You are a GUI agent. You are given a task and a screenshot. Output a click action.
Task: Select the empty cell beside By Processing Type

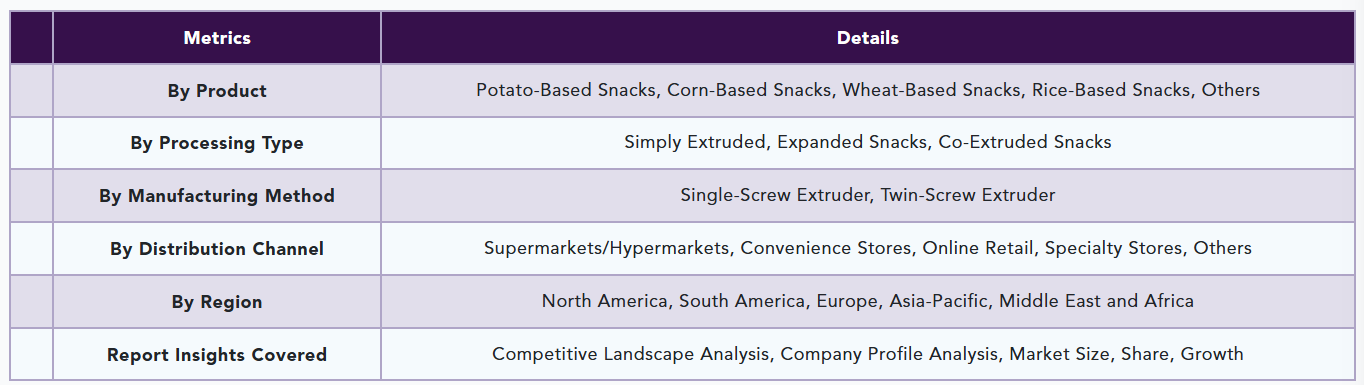32,143
